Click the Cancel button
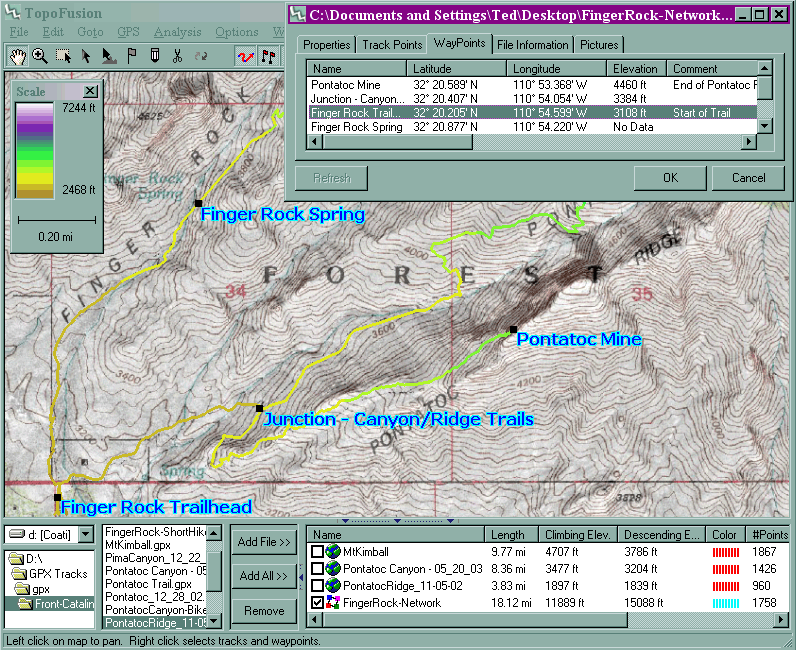The image size is (796, 650). 748,178
